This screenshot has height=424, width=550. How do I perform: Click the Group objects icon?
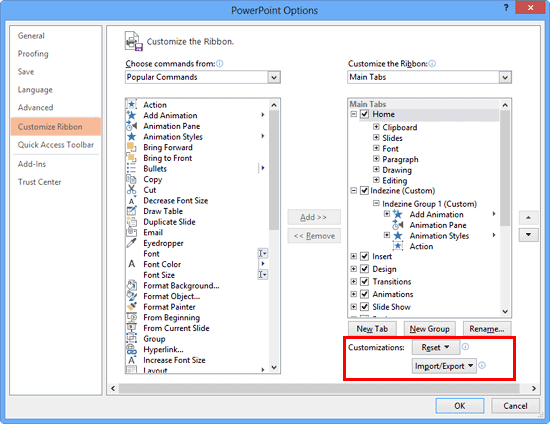click(132, 338)
